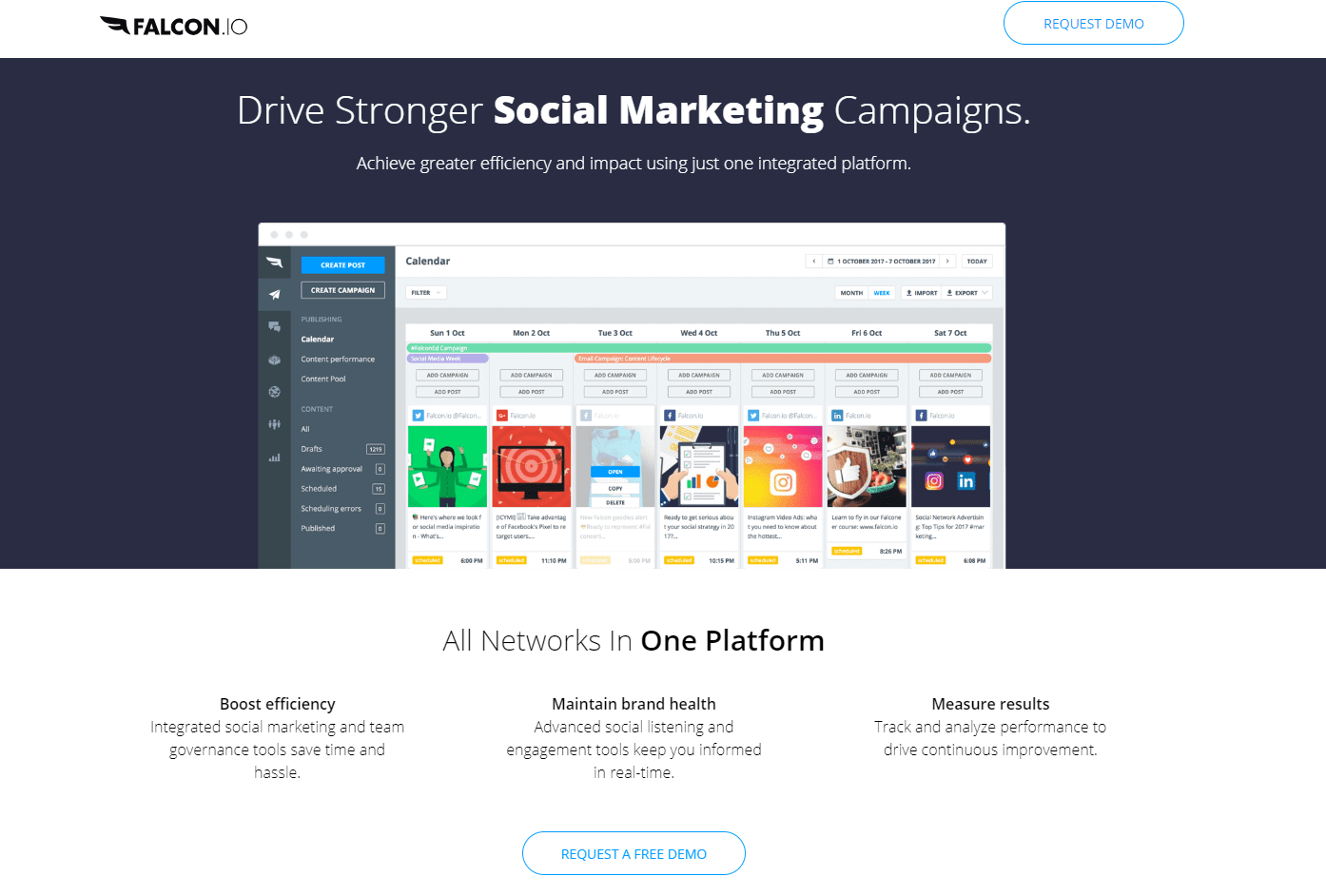Screen dimensions: 1326x896
Task: Click the Email Campaign orange bar
Action: click(x=783, y=359)
